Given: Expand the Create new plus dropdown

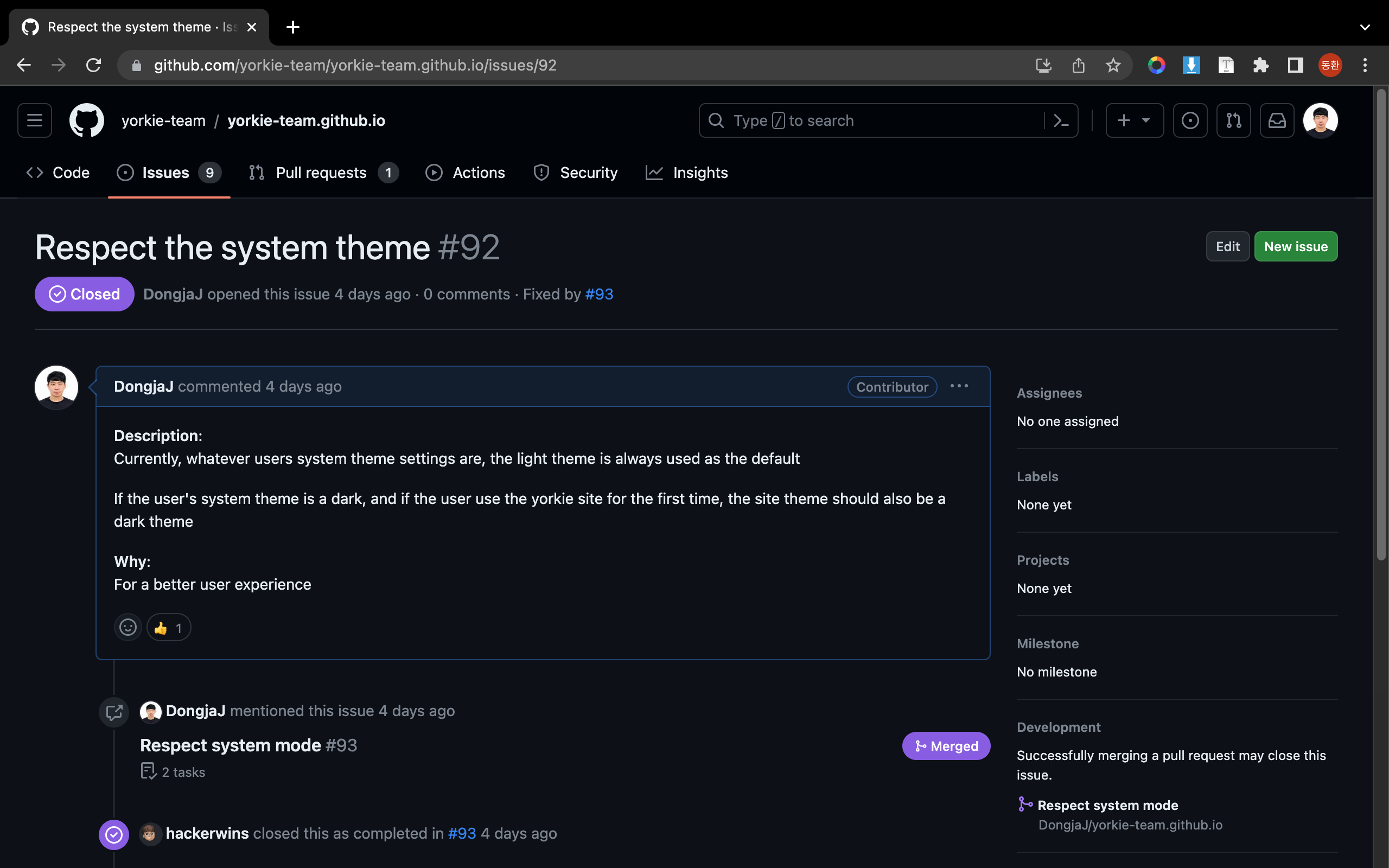Looking at the screenshot, I should click(1134, 120).
